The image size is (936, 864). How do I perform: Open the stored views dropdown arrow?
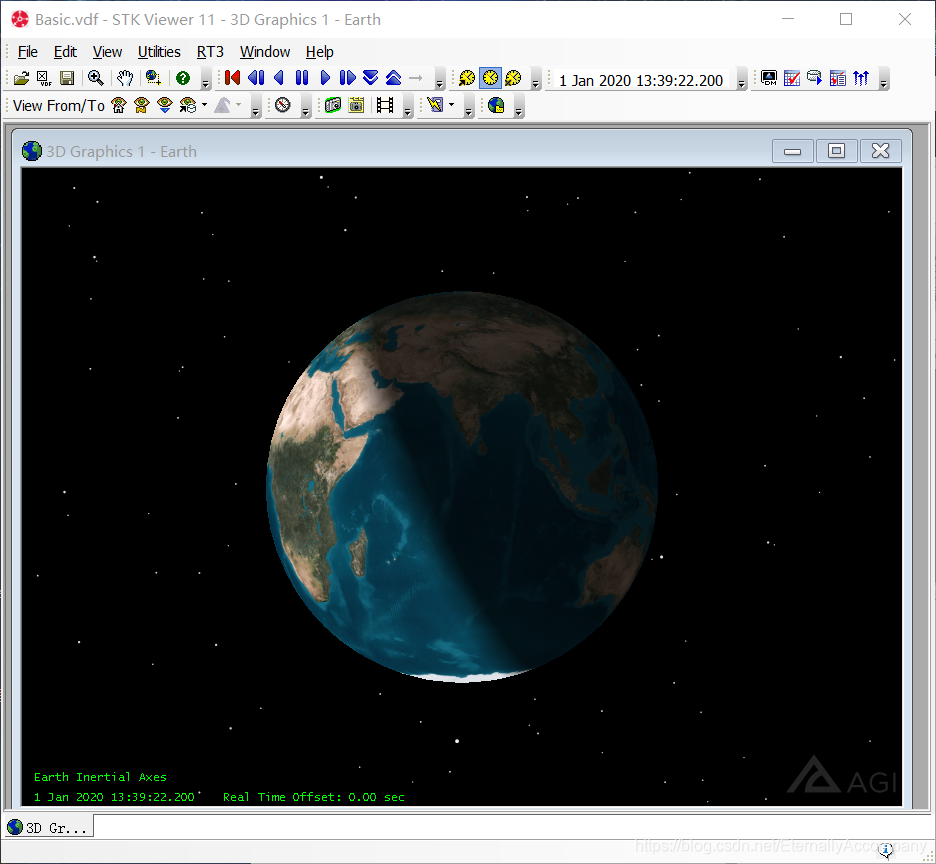pos(205,105)
